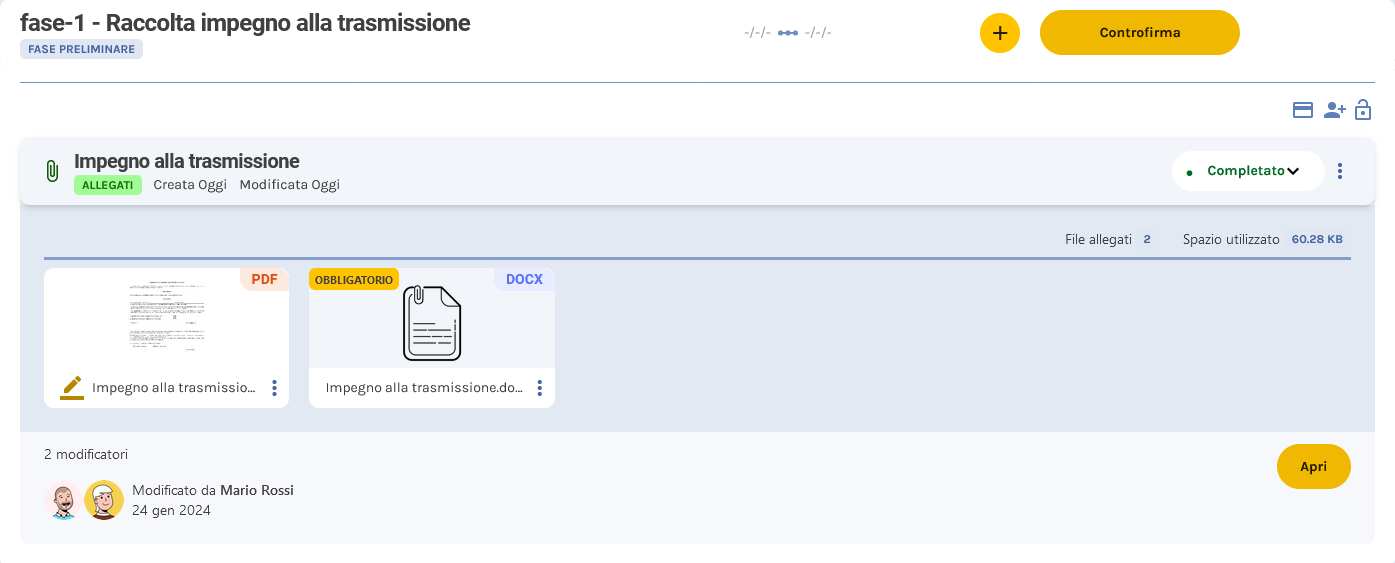Open options menu for the PDF file
This screenshot has width=1395, height=563.
tap(274, 388)
